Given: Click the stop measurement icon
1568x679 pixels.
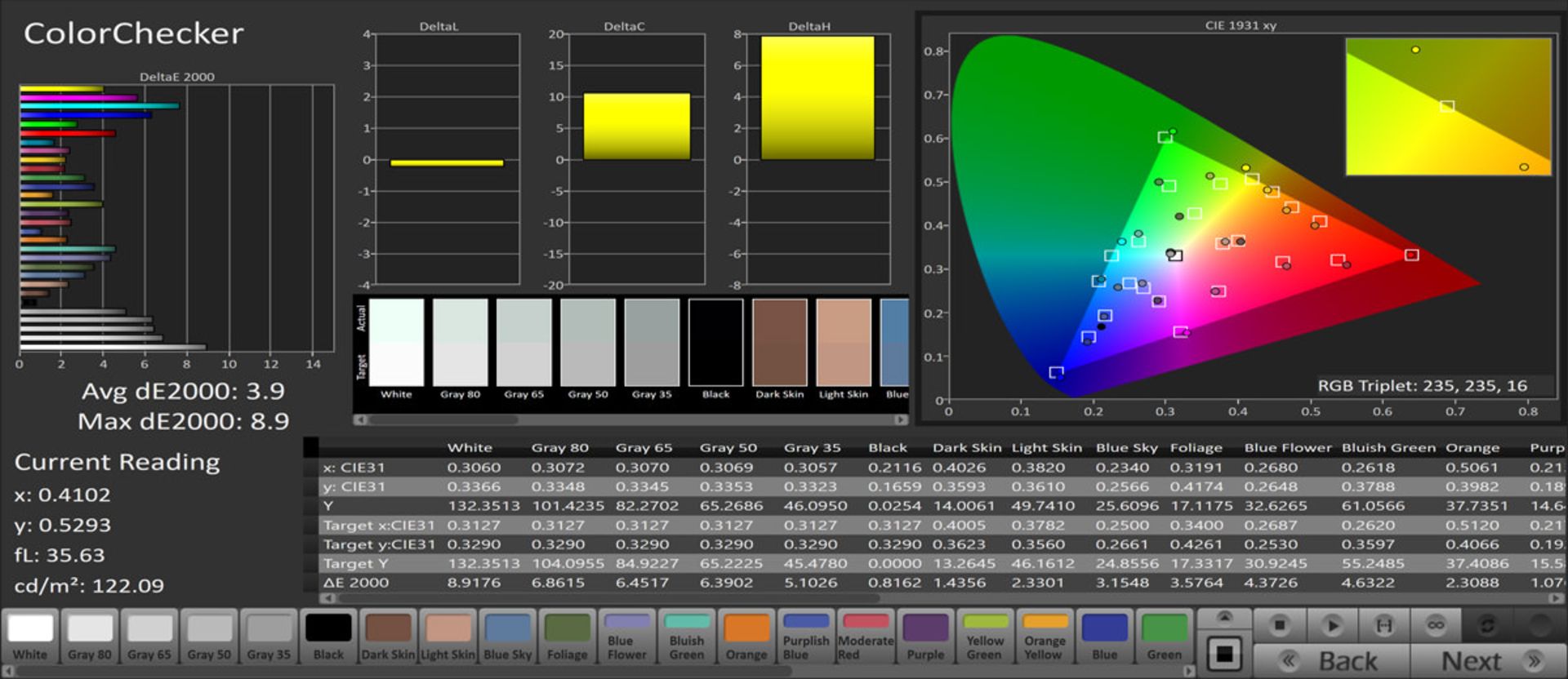Looking at the screenshot, I should pyautogui.click(x=1280, y=626).
